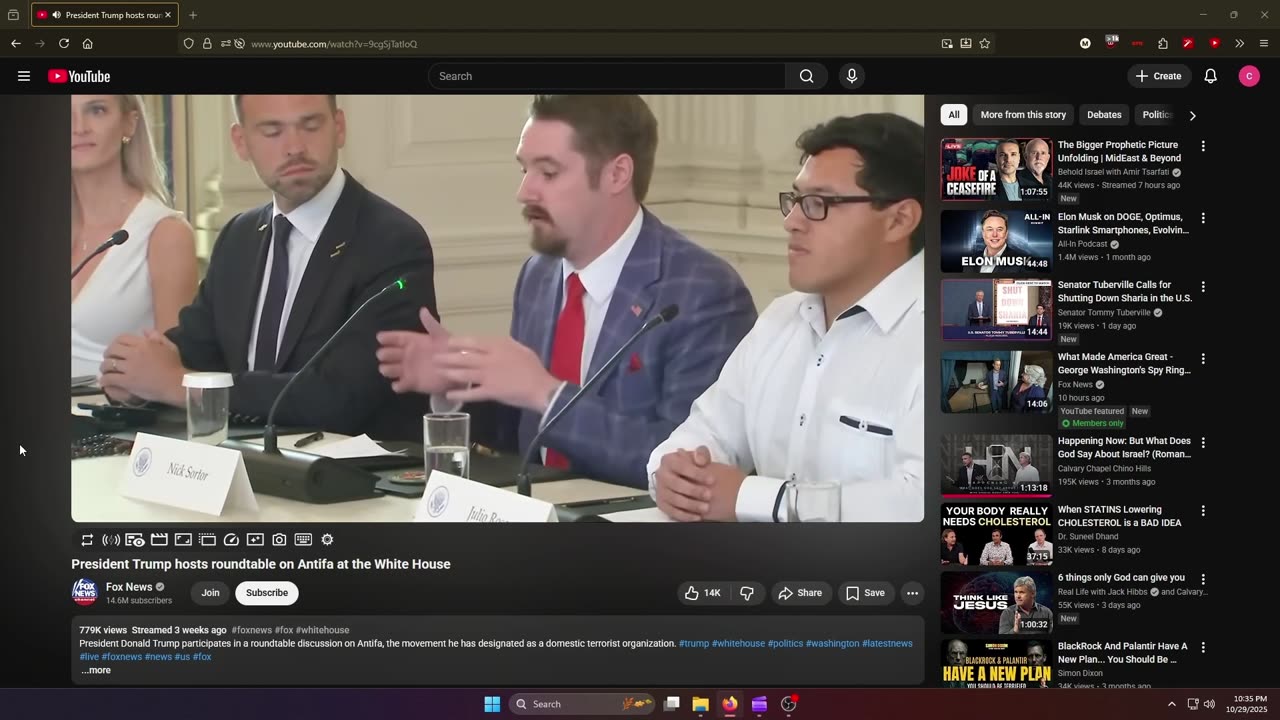Open the taskbar volume control icon

click(1209, 704)
